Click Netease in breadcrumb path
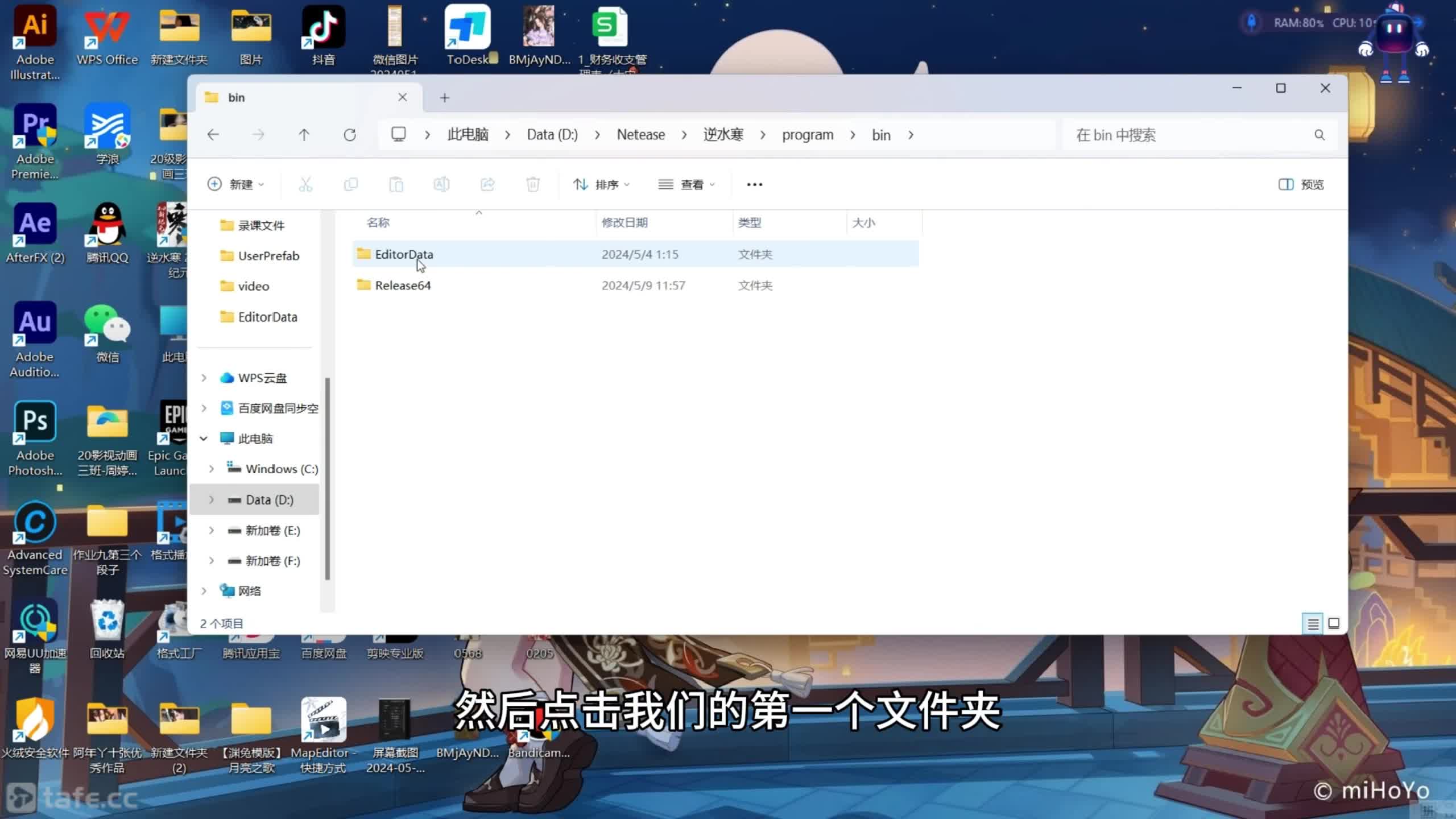1456x819 pixels. click(x=641, y=135)
